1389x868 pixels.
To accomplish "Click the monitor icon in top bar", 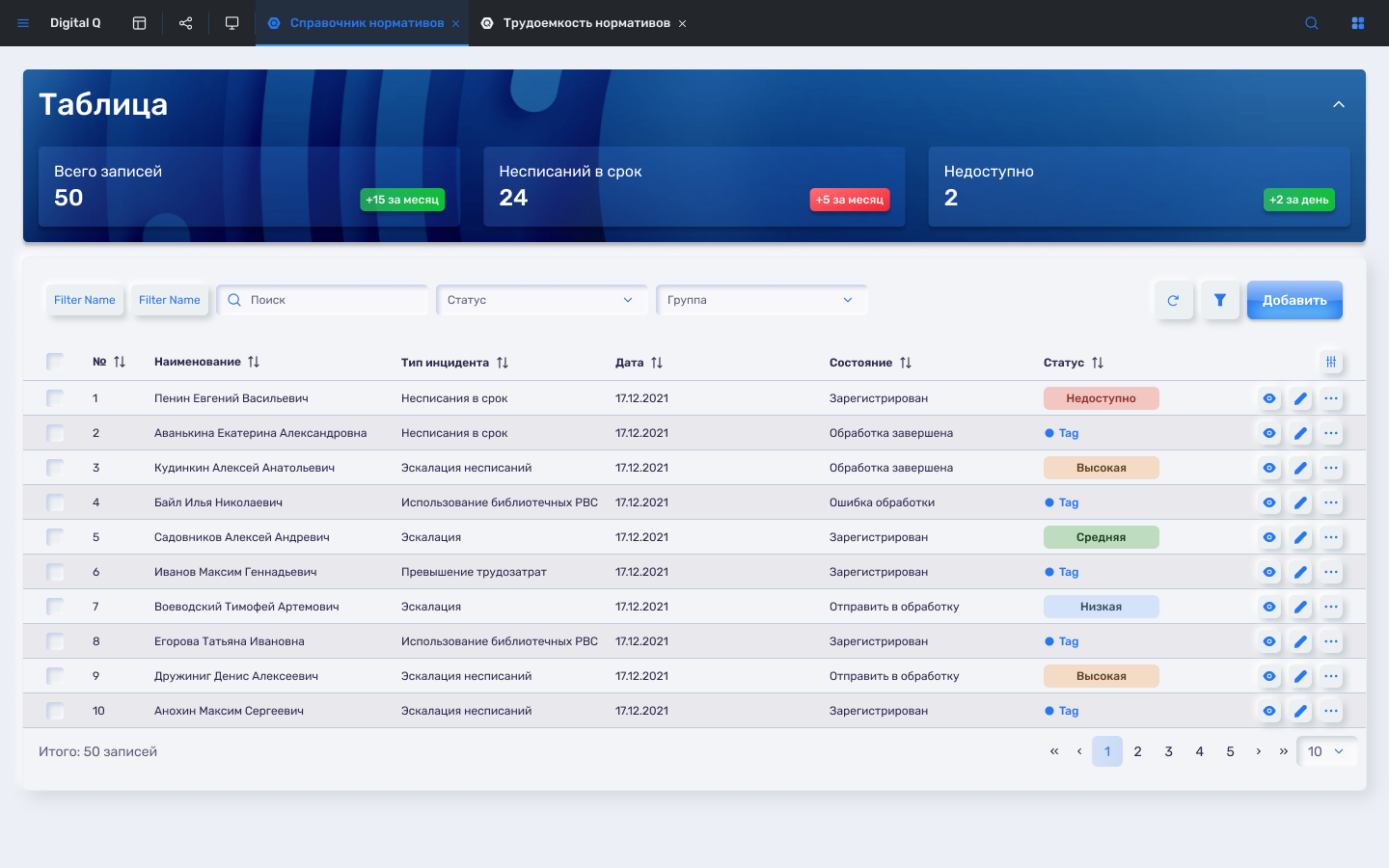I will click(x=231, y=23).
